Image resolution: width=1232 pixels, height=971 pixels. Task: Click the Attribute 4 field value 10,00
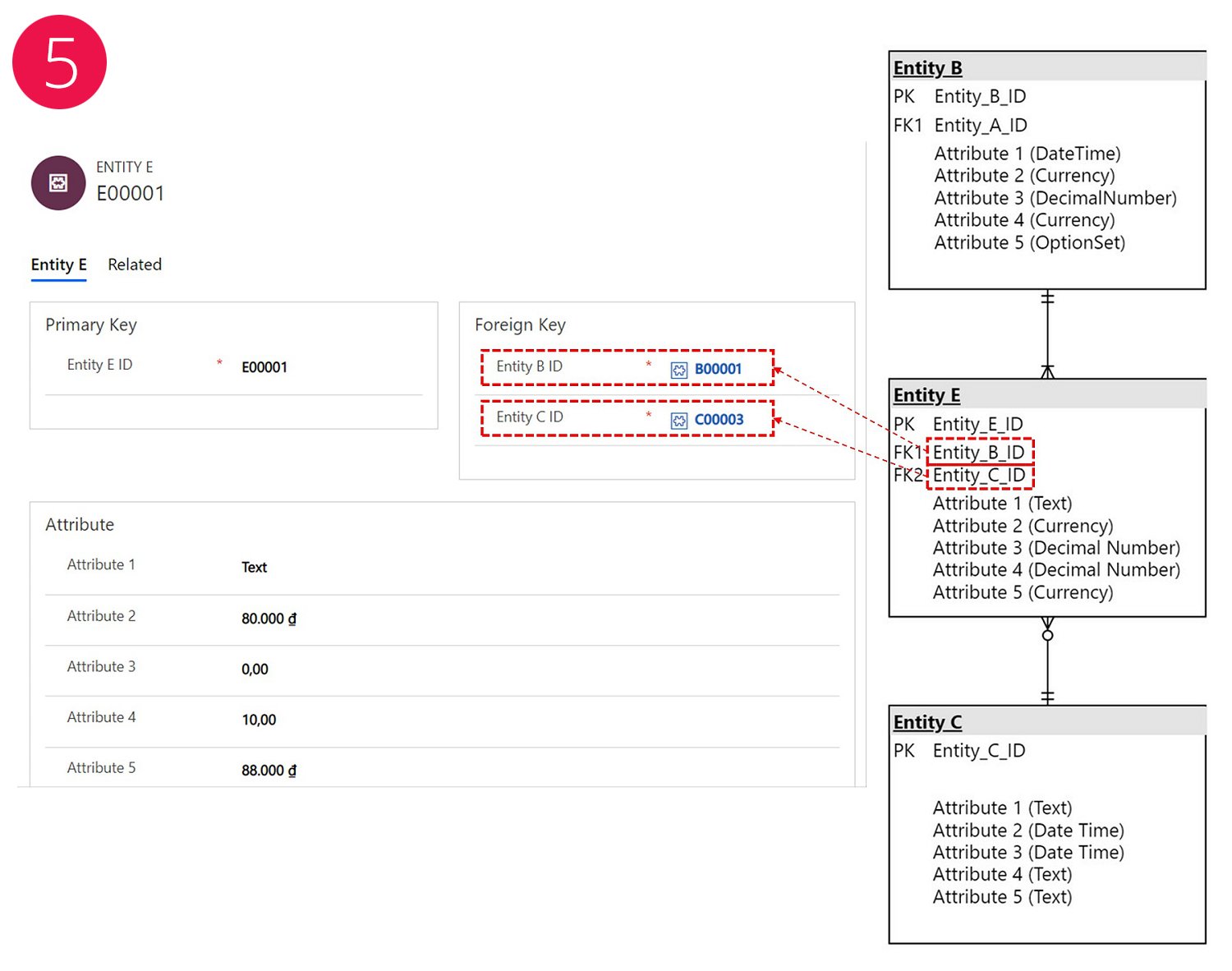259,720
